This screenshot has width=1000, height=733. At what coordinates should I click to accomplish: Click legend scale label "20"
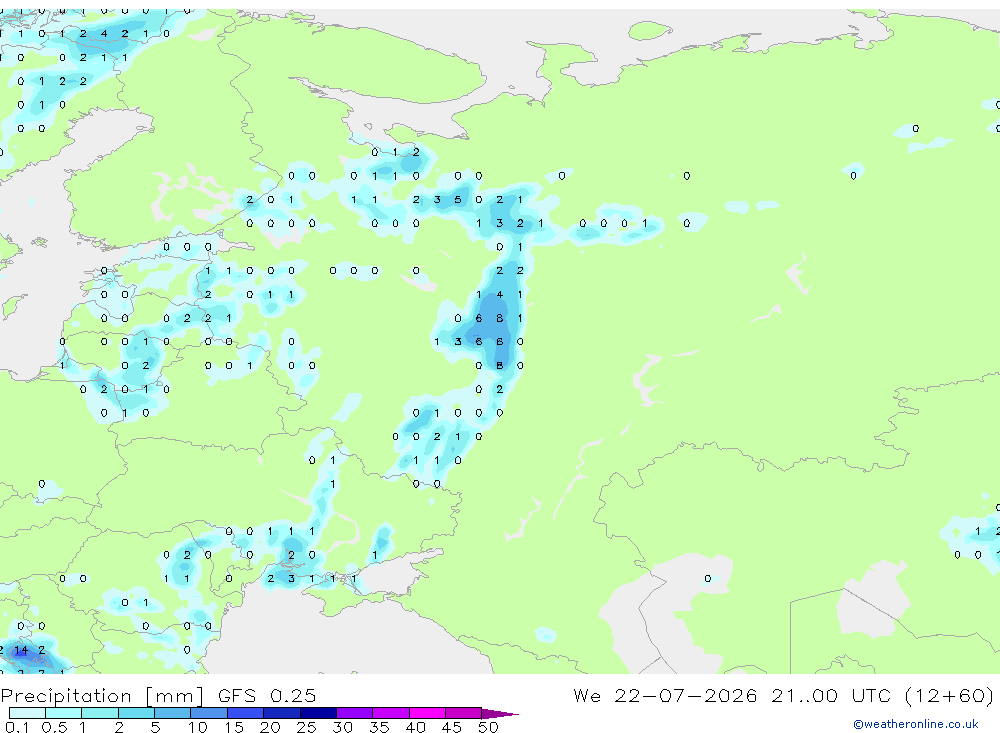270,727
